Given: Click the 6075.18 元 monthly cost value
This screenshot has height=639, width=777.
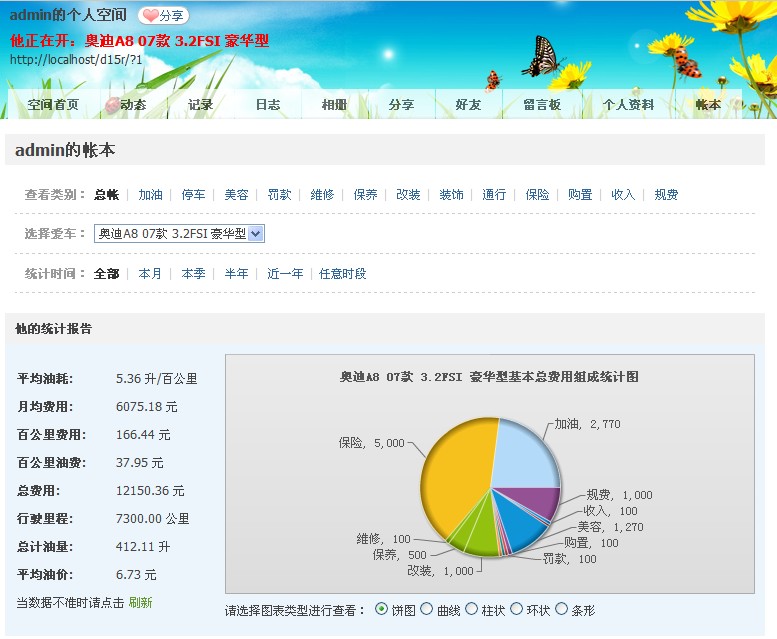Looking at the screenshot, I should pyautogui.click(x=147, y=407).
